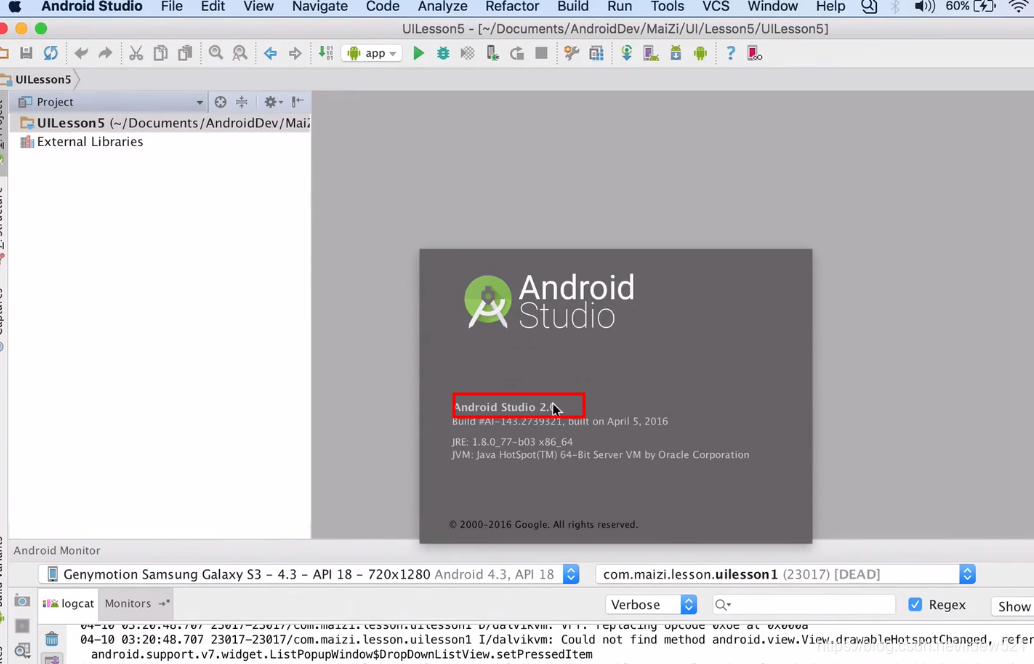Start debugging with the bug icon

[x=443, y=53]
